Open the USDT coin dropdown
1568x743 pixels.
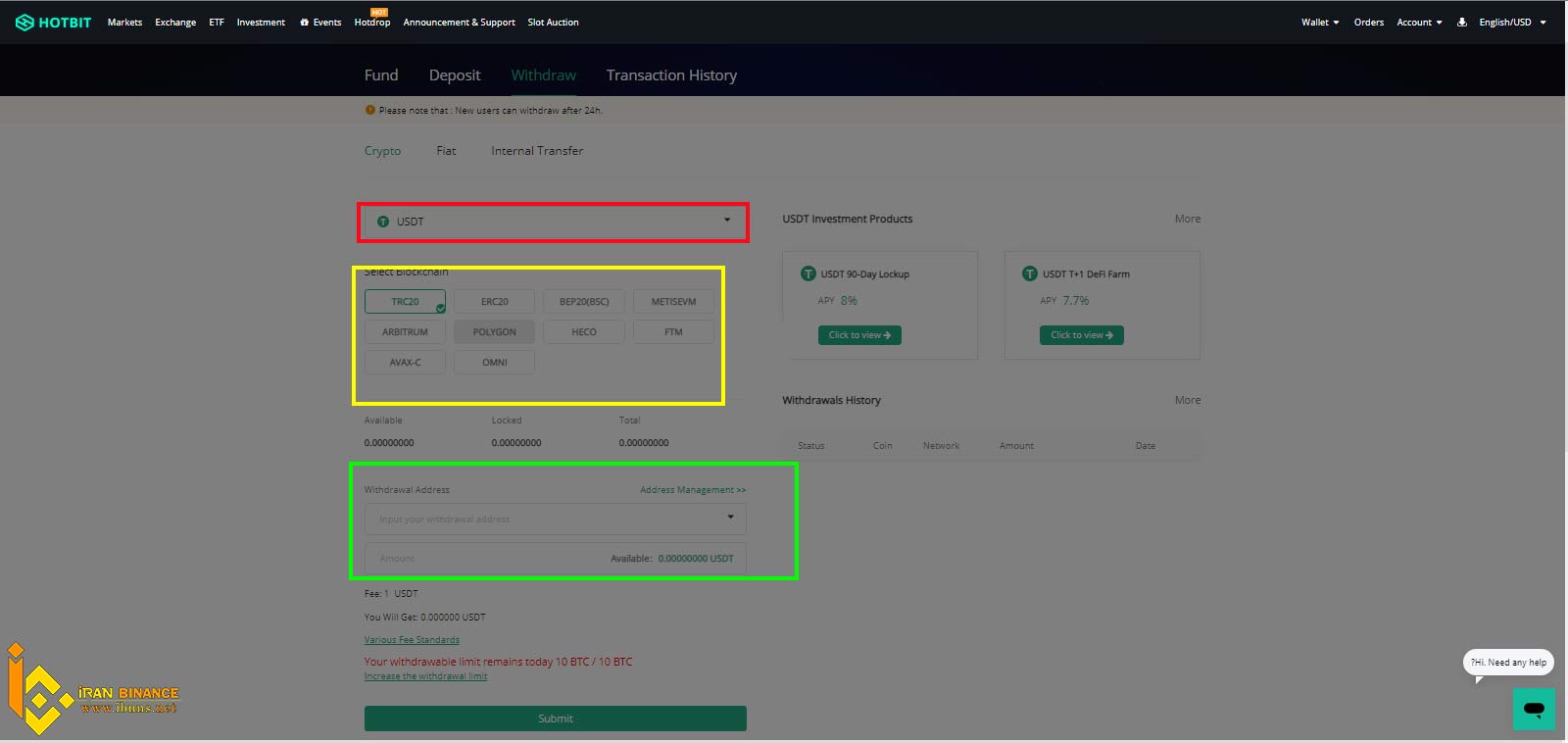[555, 222]
